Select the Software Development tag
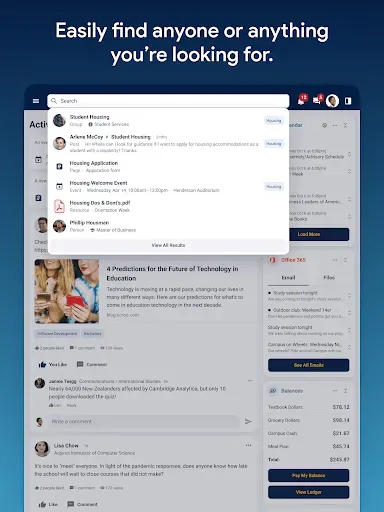The image size is (384, 512). pos(57,334)
